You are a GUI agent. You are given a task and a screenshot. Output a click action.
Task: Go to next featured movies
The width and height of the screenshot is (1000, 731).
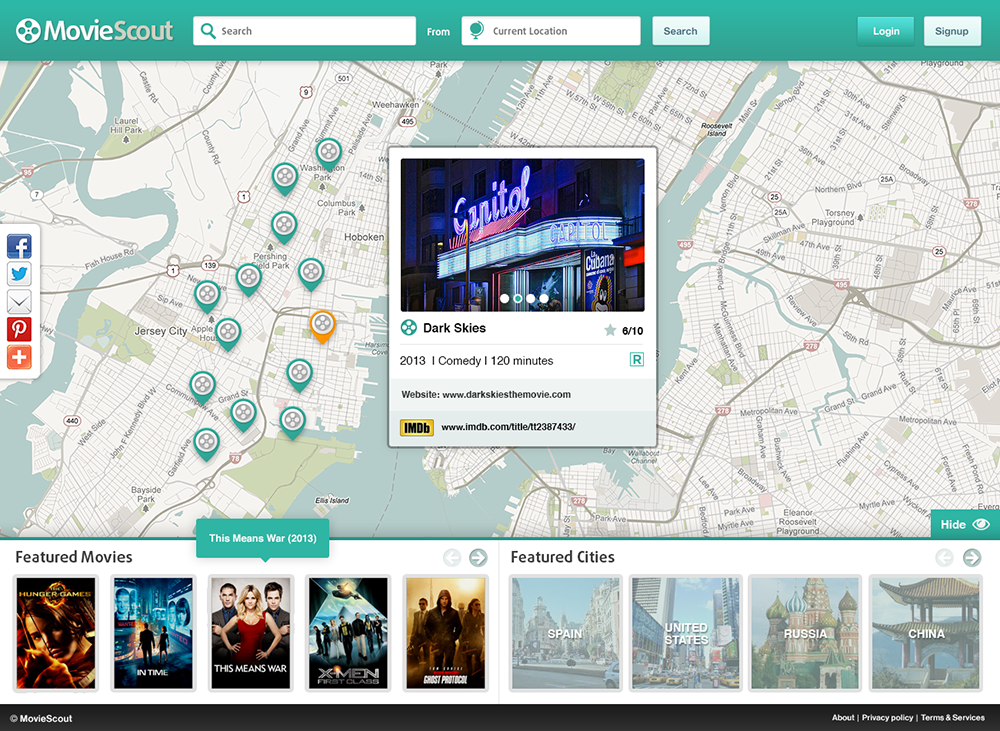(478, 557)
